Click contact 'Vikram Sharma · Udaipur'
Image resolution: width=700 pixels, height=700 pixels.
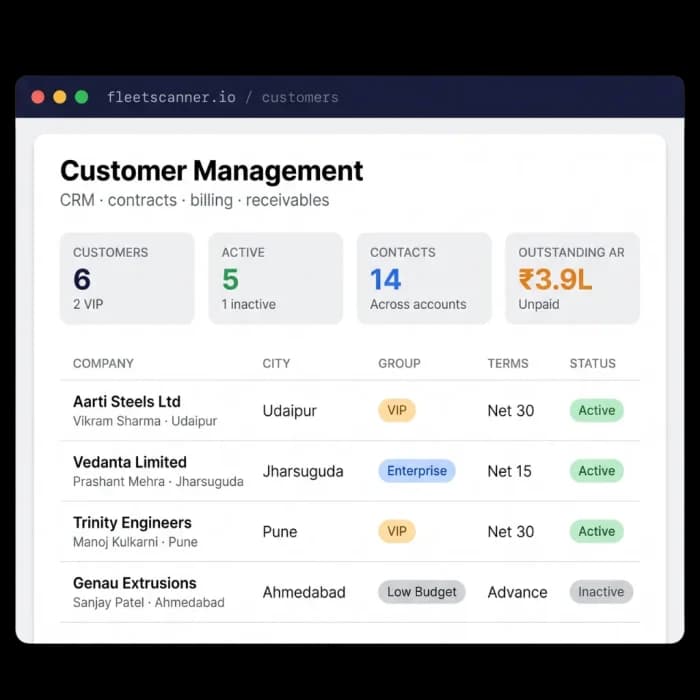coord(145,421)
